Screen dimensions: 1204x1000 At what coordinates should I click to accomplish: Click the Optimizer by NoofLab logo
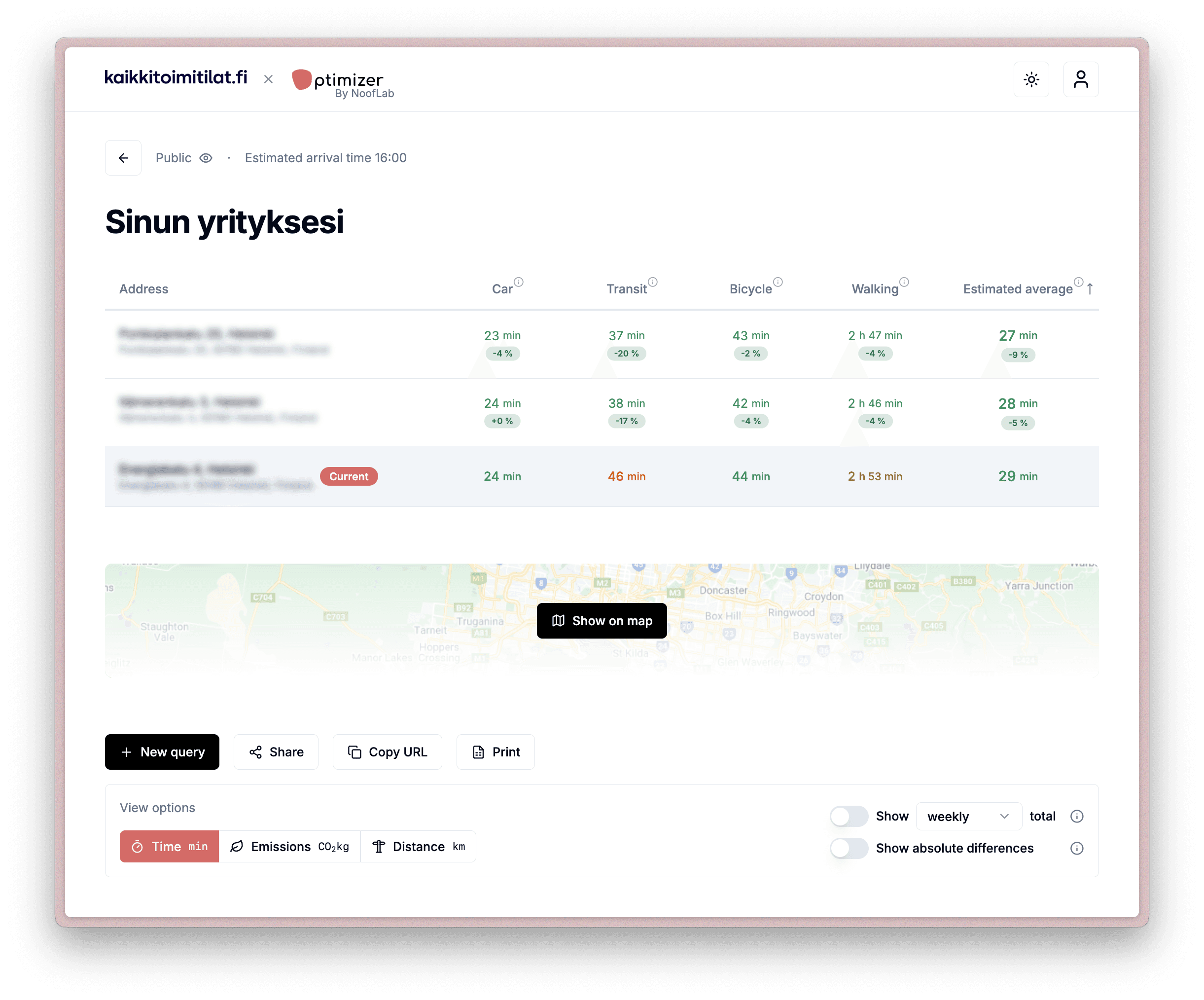pos(343,83)
